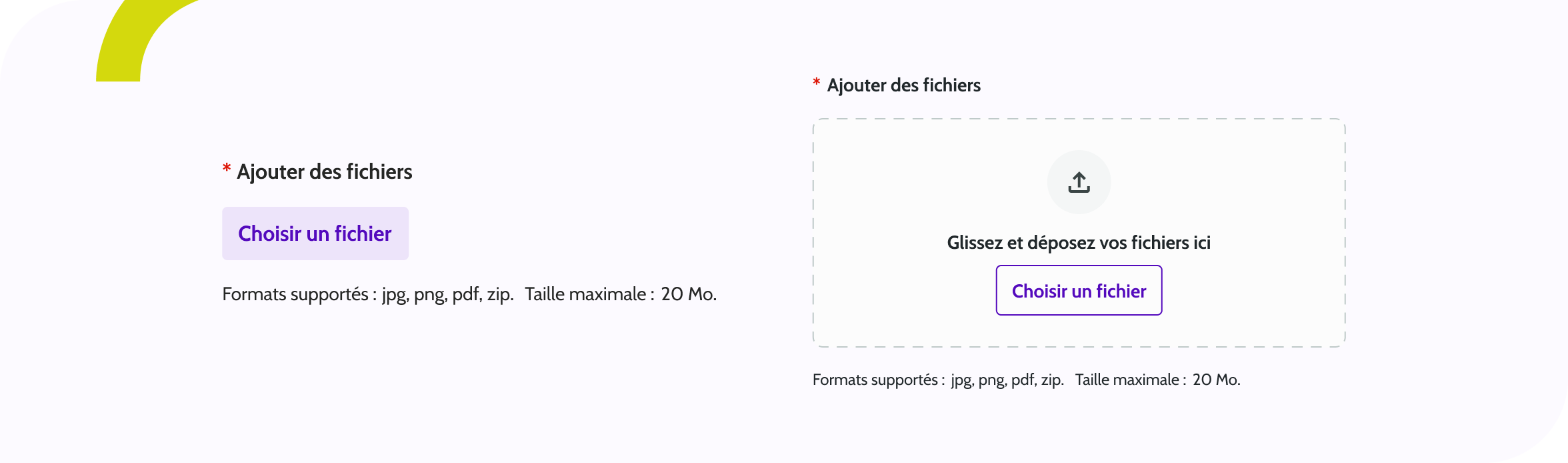Click "Formats supportés" text below the drop zone
1568x463 pixels.
point(875,380)
